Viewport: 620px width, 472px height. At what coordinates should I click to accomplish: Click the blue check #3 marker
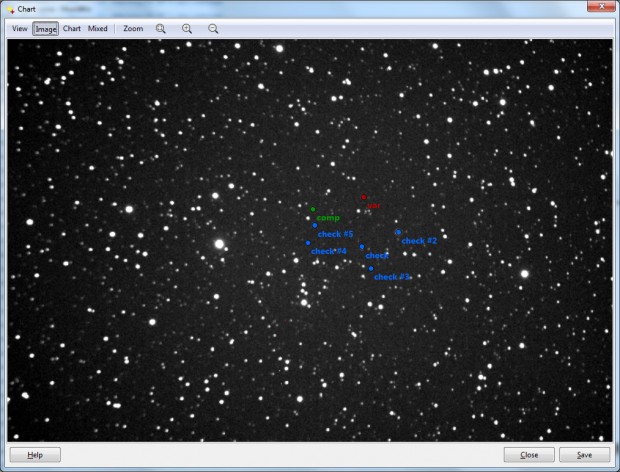point(371,268)
